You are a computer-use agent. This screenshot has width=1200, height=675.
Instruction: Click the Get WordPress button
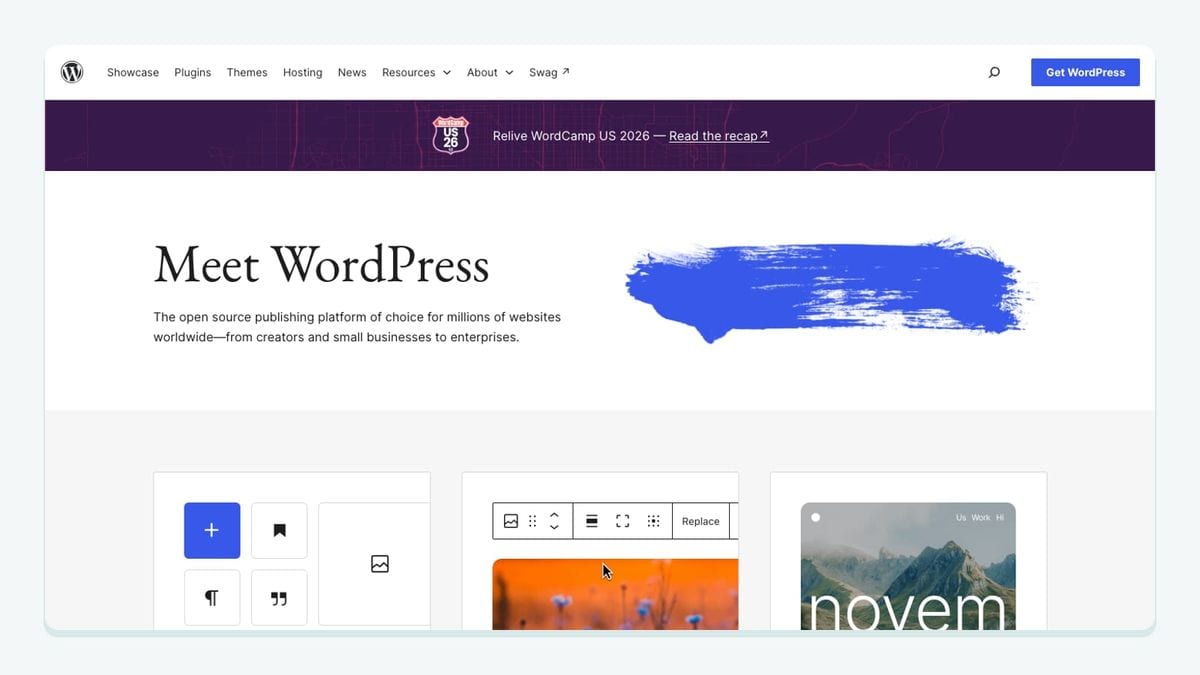1085,72
